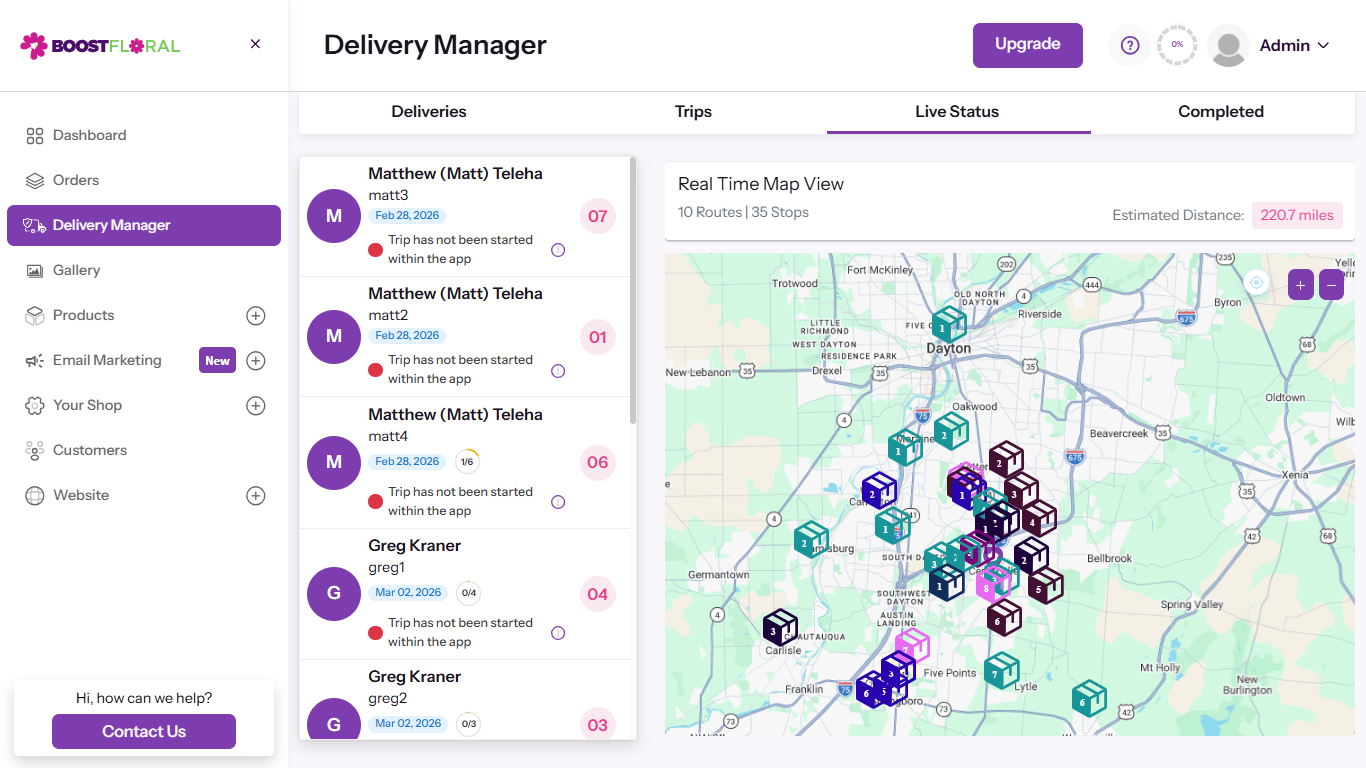
Task: Click the Your Shop flower icon
Action: pyautogui.click(x=35, y=405)
